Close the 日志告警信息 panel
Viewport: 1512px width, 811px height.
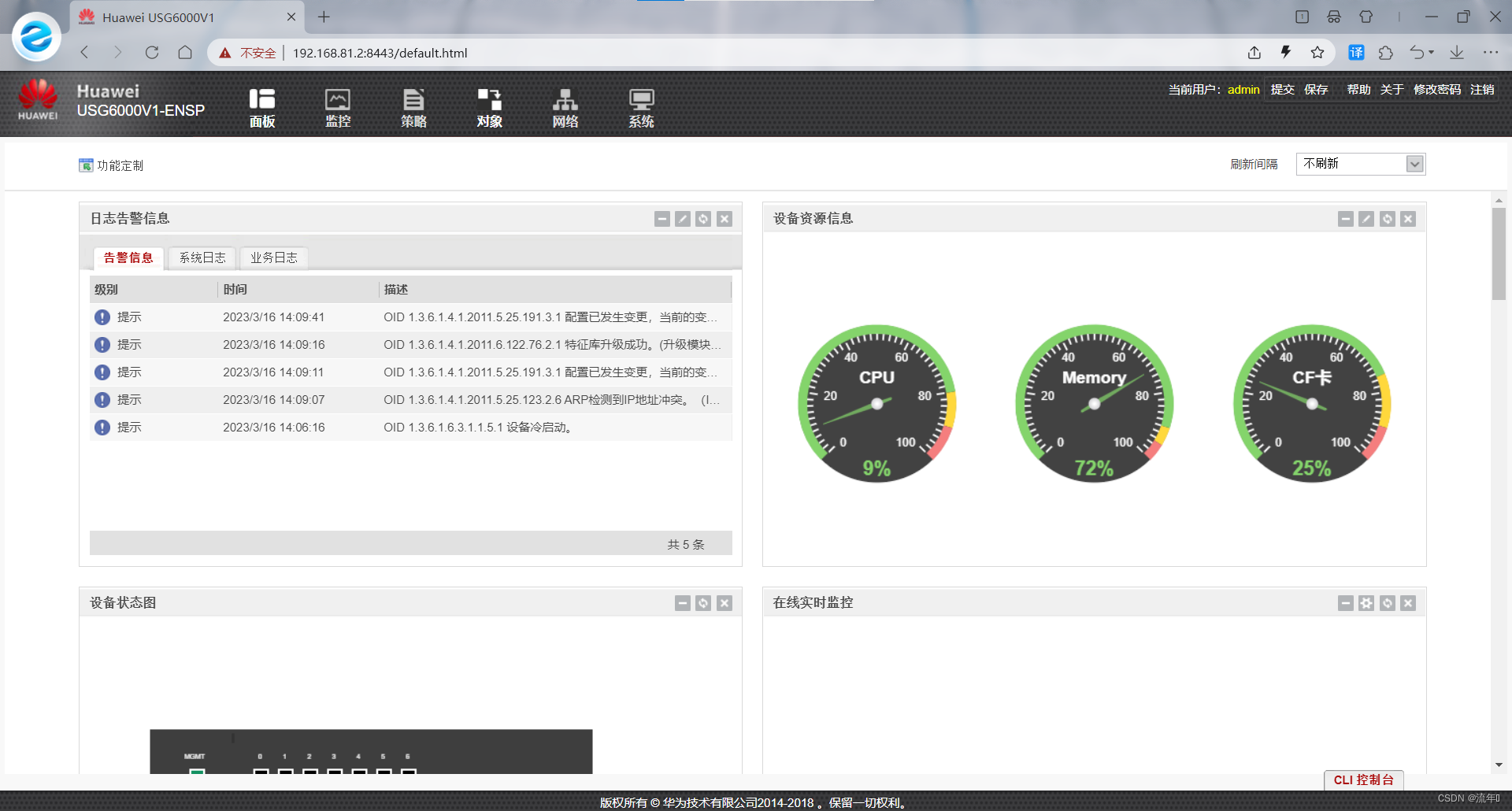pos(724,219)
